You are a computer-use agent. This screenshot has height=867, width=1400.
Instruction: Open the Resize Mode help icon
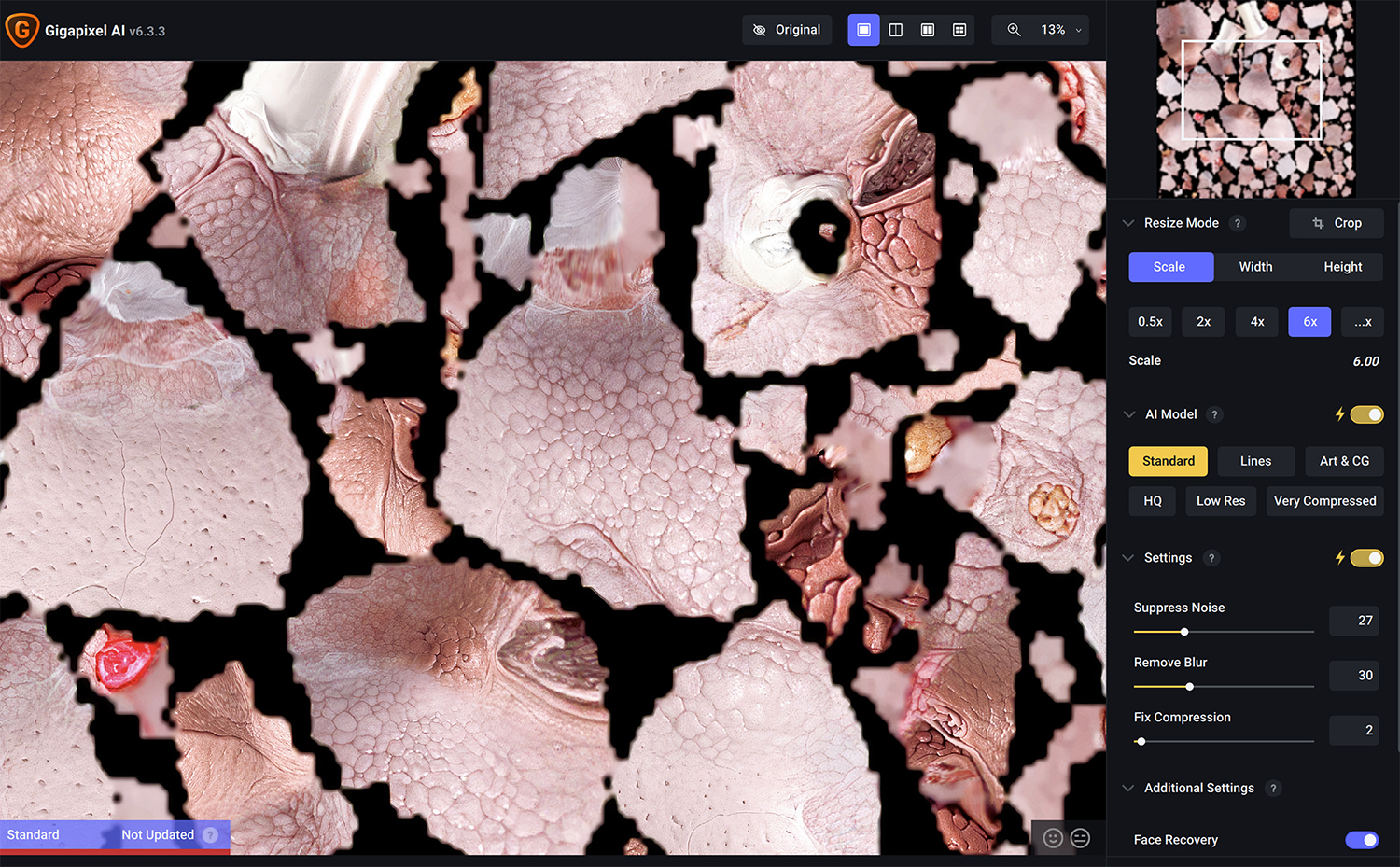click(x=1238, y=223)
